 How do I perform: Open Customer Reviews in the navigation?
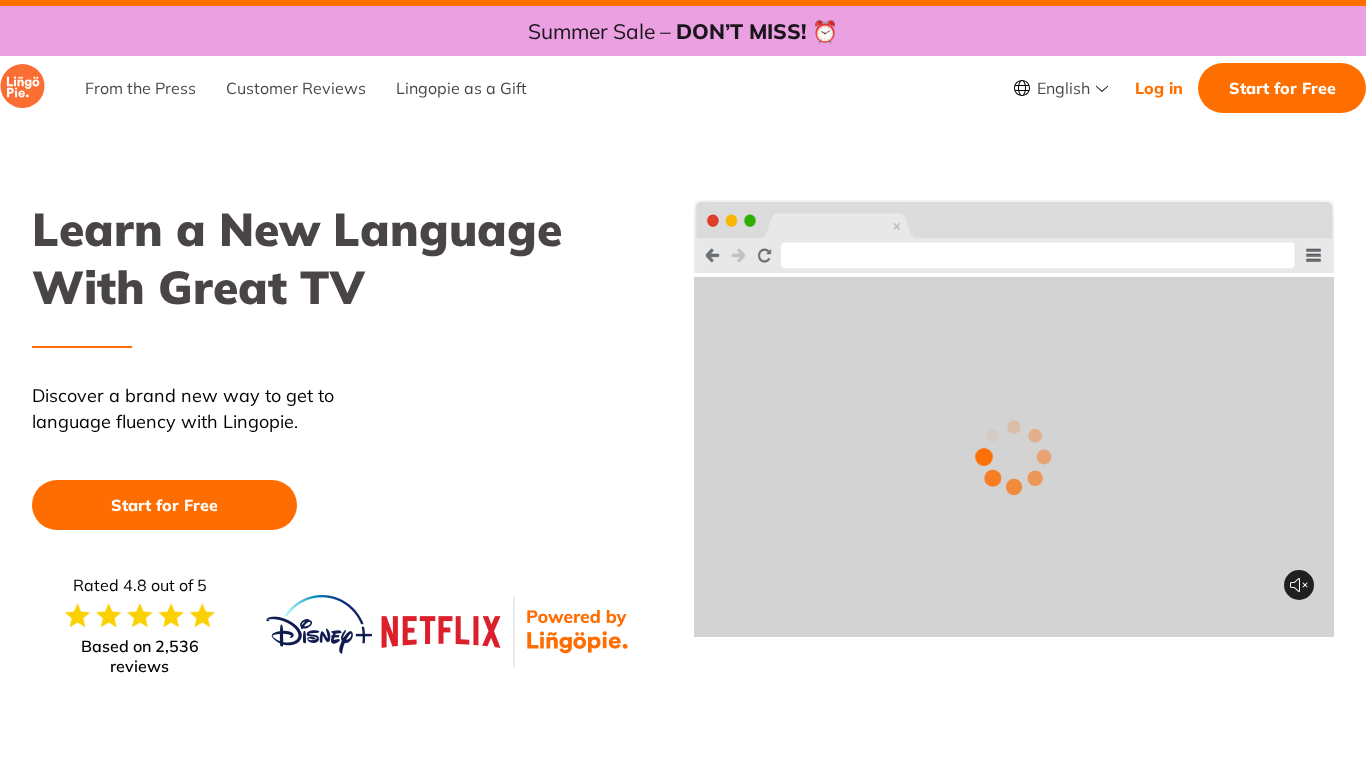pos(296,88)
